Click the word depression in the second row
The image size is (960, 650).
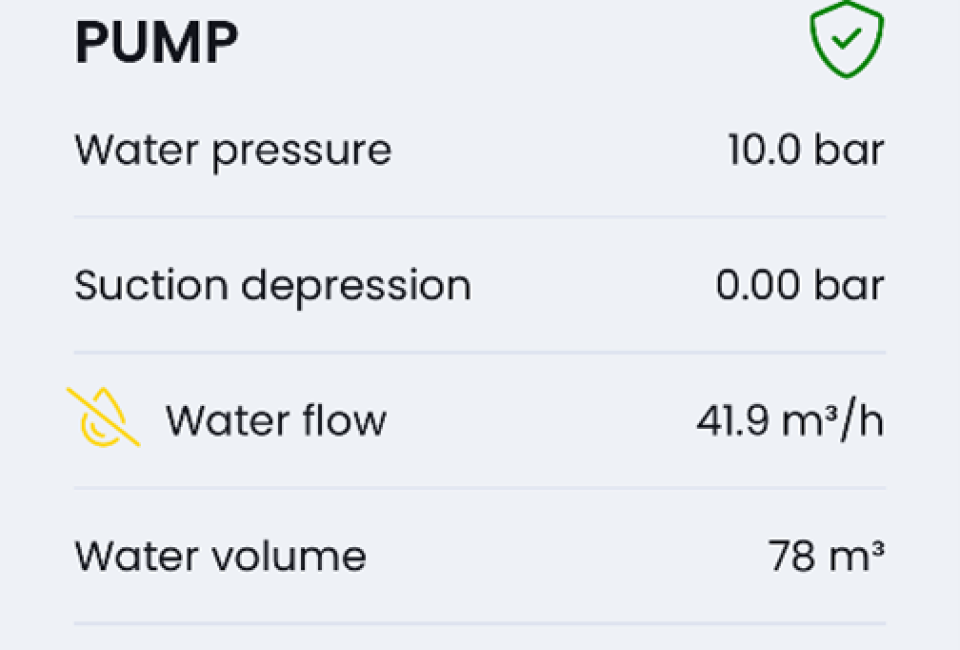coord(357,286)
